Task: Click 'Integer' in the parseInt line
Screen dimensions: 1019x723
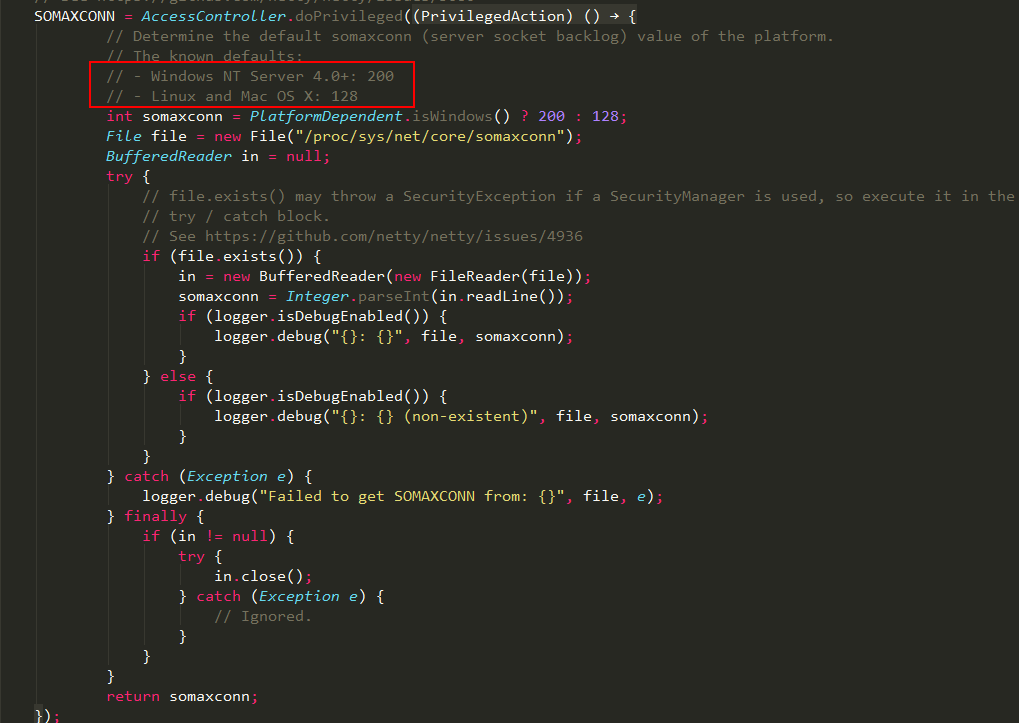Action: (x=317, y=297)
